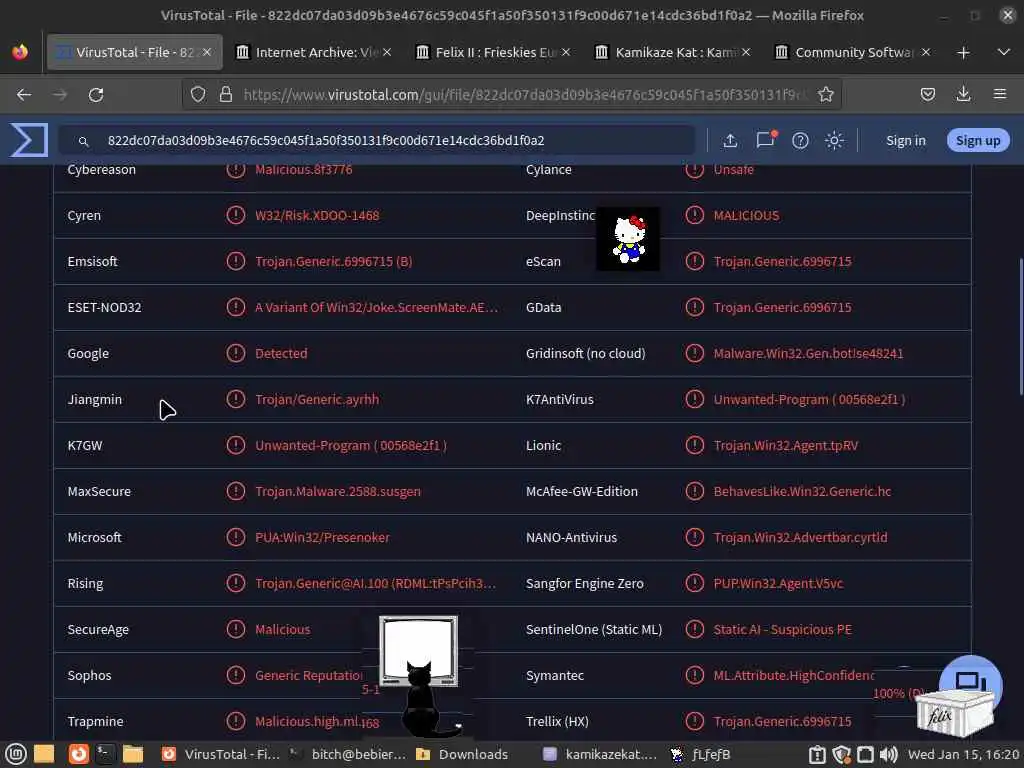The height and width of the screenshot is (768, 1024).
Task: Switch to bitch@bebier terminal taskbar entry
Action: (347, 754)
